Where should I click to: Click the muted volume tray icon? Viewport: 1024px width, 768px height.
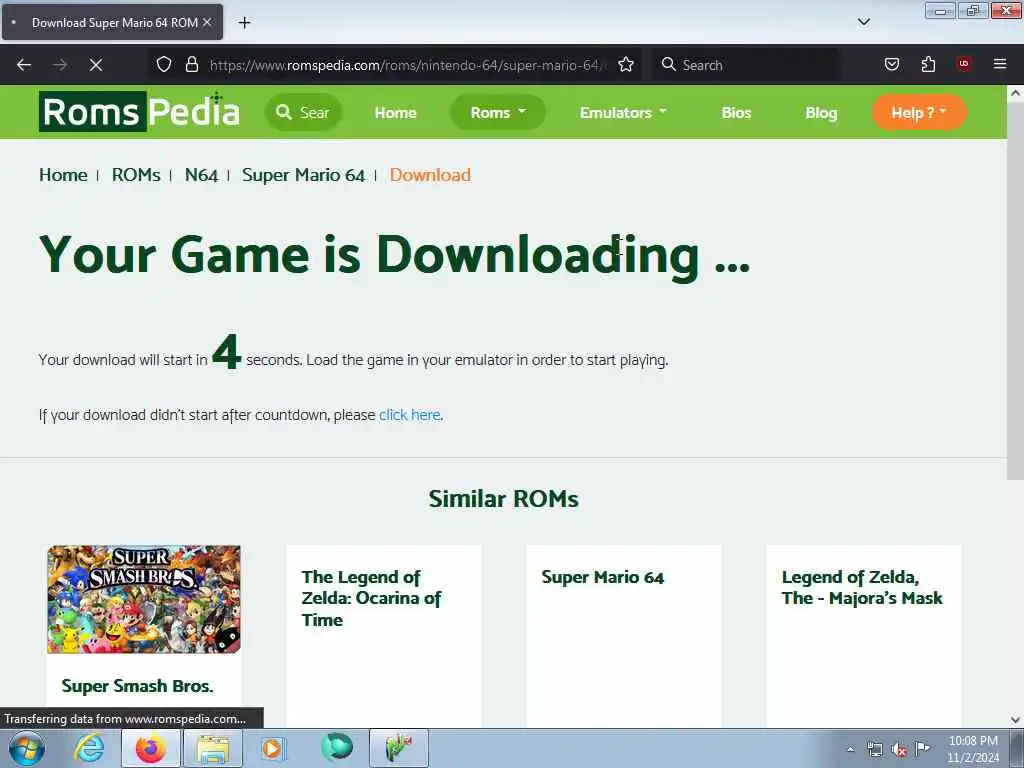(x=899, y=749)
